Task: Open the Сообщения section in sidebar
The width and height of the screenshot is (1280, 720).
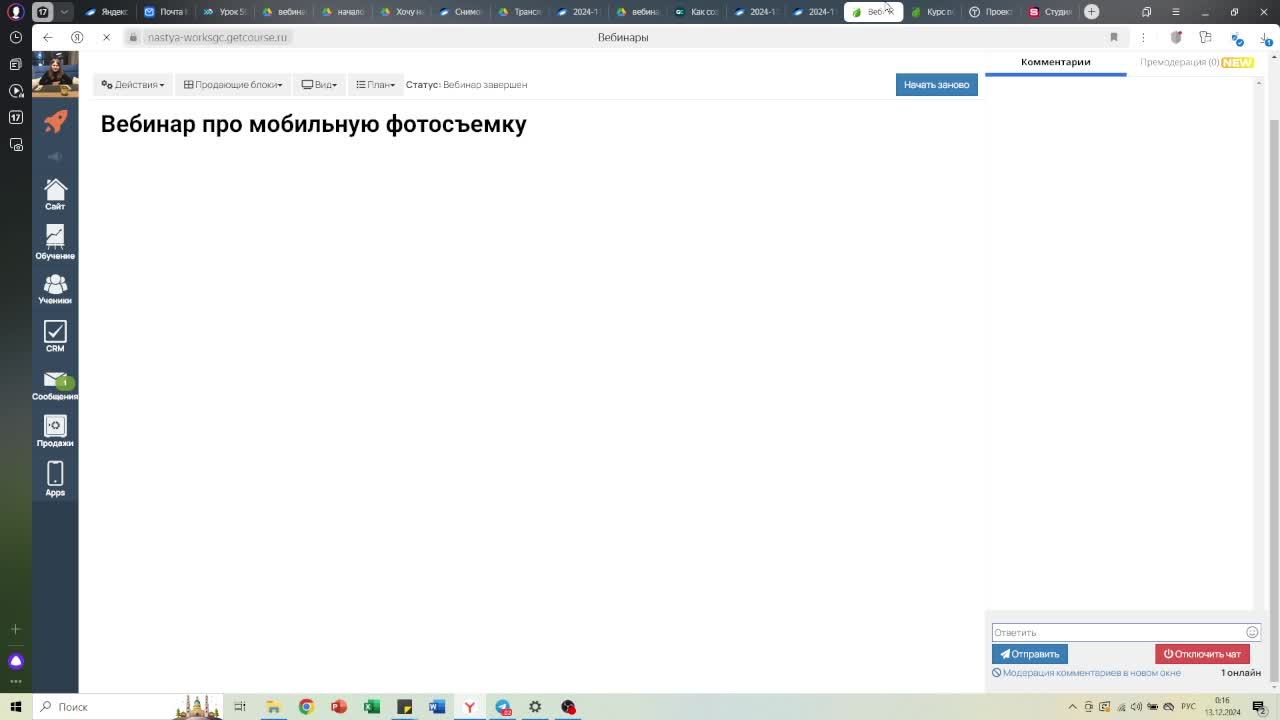Action: click(55, 385)
